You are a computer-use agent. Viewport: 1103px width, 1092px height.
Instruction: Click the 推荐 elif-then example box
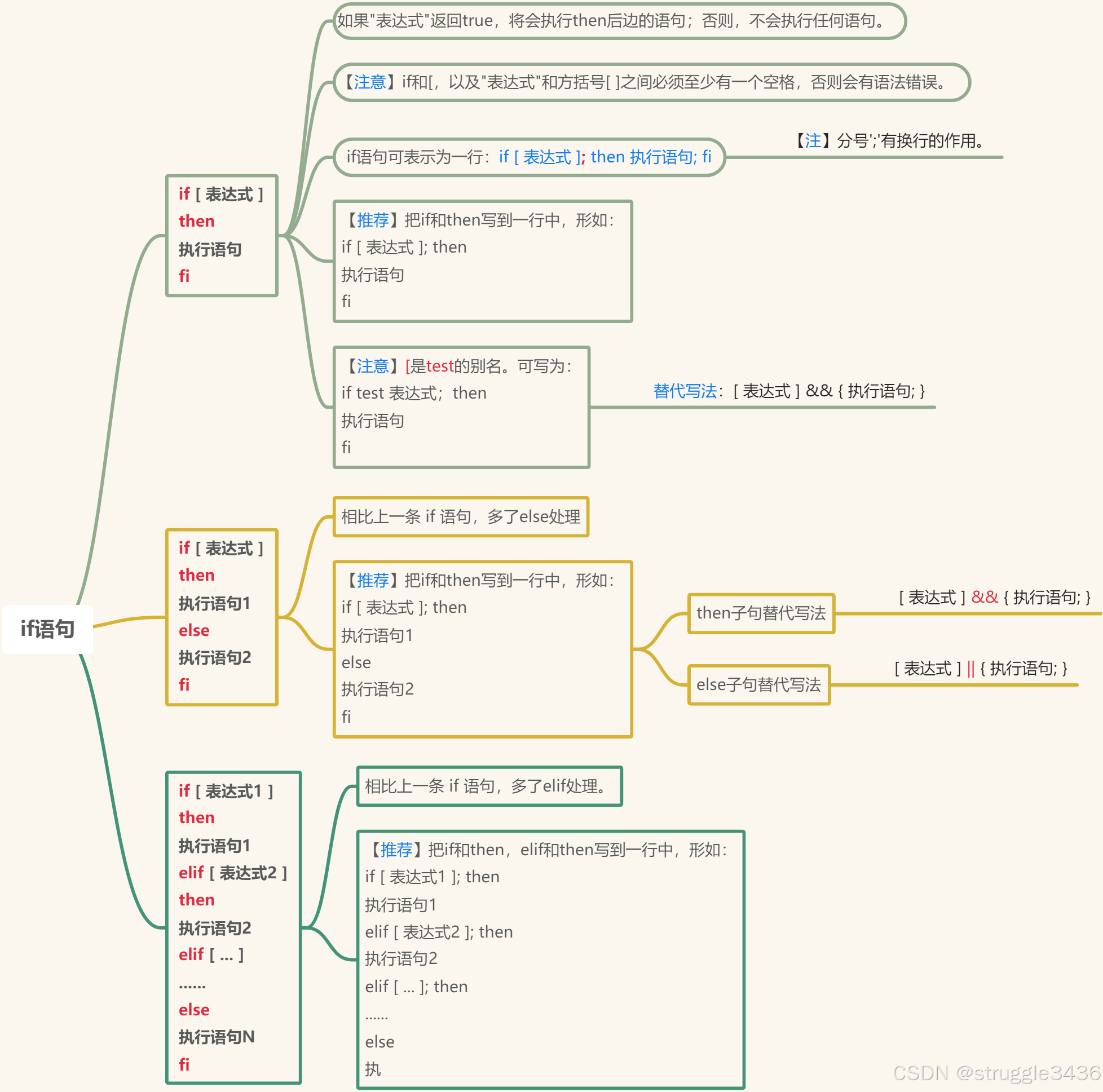click(550, 959)
